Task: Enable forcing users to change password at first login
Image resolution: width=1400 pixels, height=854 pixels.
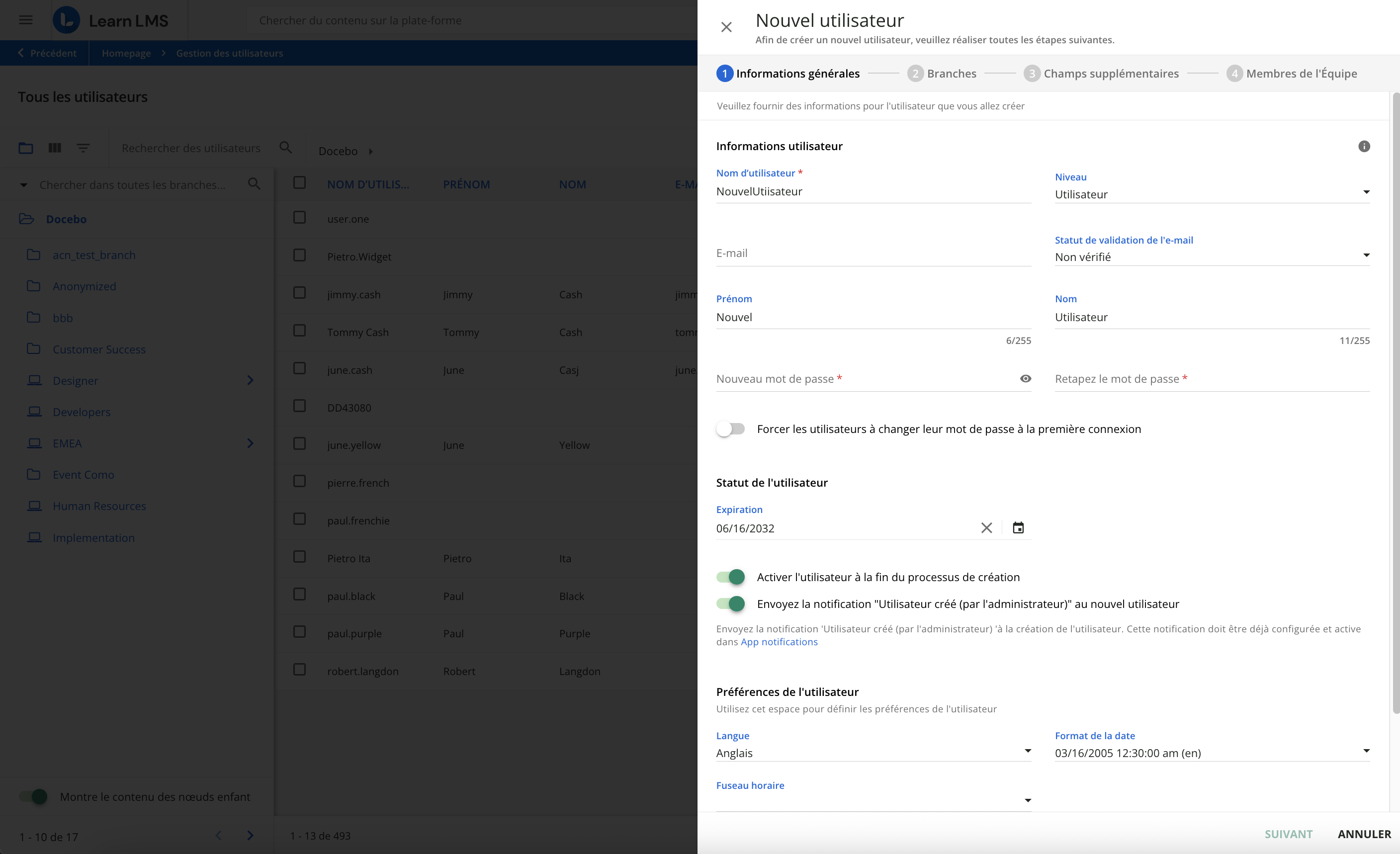Action: tap(731, 429)
